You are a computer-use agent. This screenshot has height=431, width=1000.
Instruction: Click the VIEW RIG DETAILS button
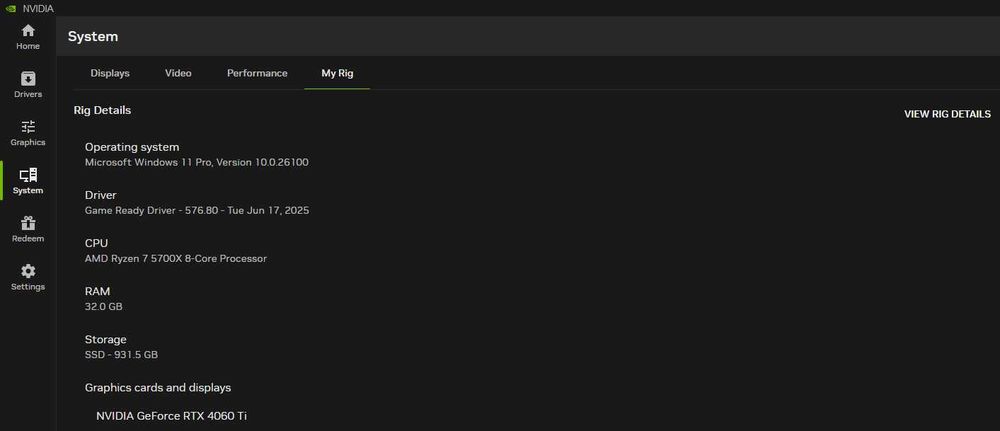(x=947, y=114)
